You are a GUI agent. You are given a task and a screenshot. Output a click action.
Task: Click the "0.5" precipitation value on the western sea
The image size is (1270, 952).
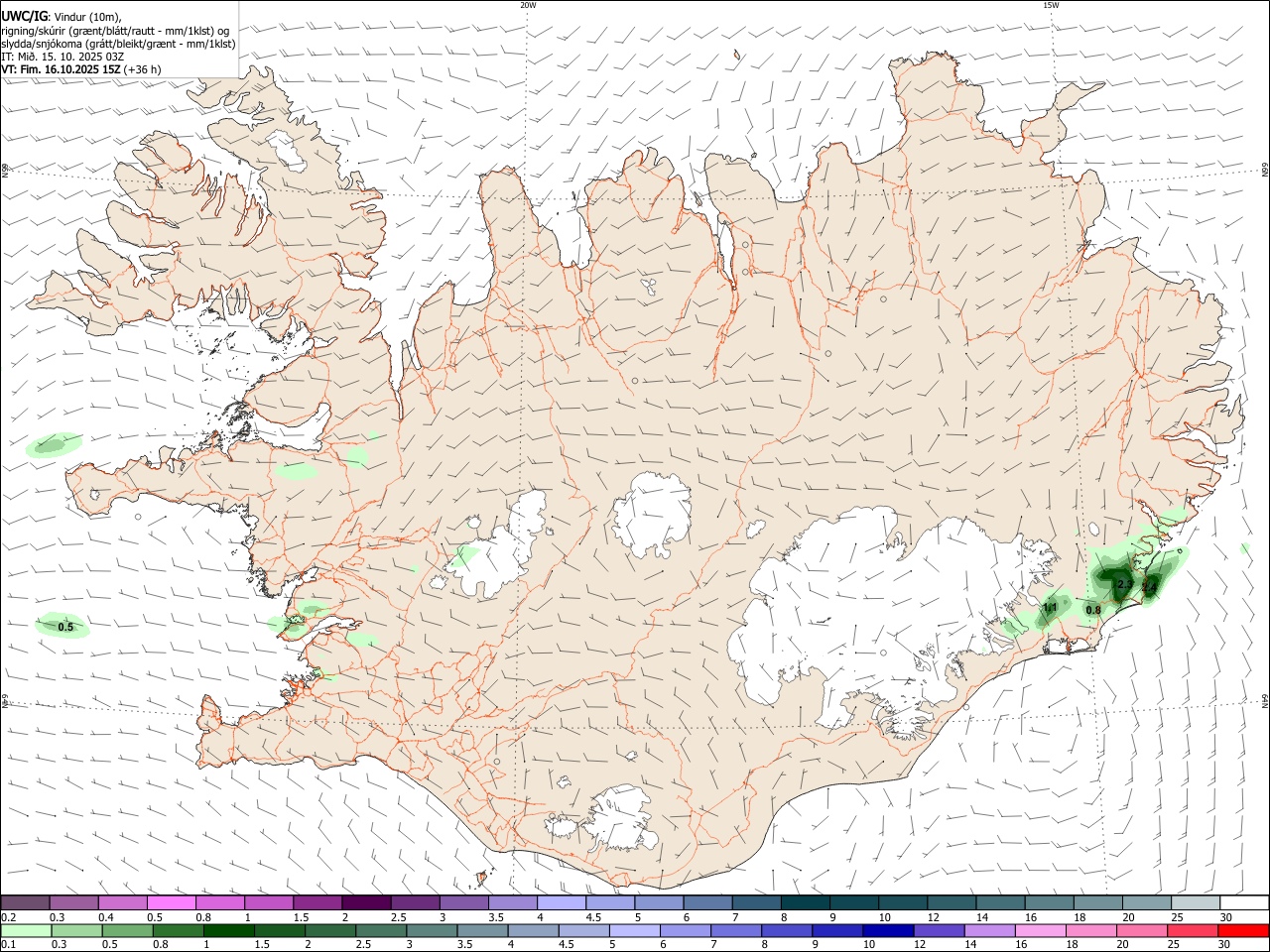[65, 627]
